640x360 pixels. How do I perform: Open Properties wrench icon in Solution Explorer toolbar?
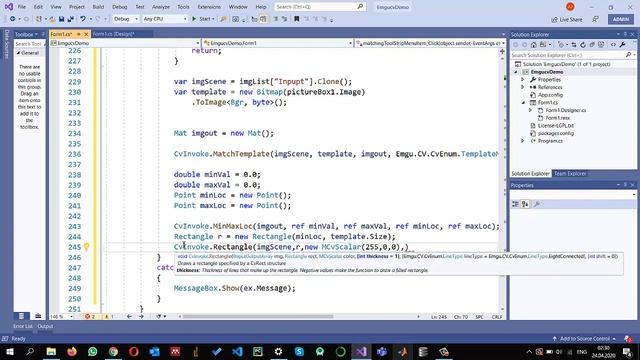[x=622, y=44]
